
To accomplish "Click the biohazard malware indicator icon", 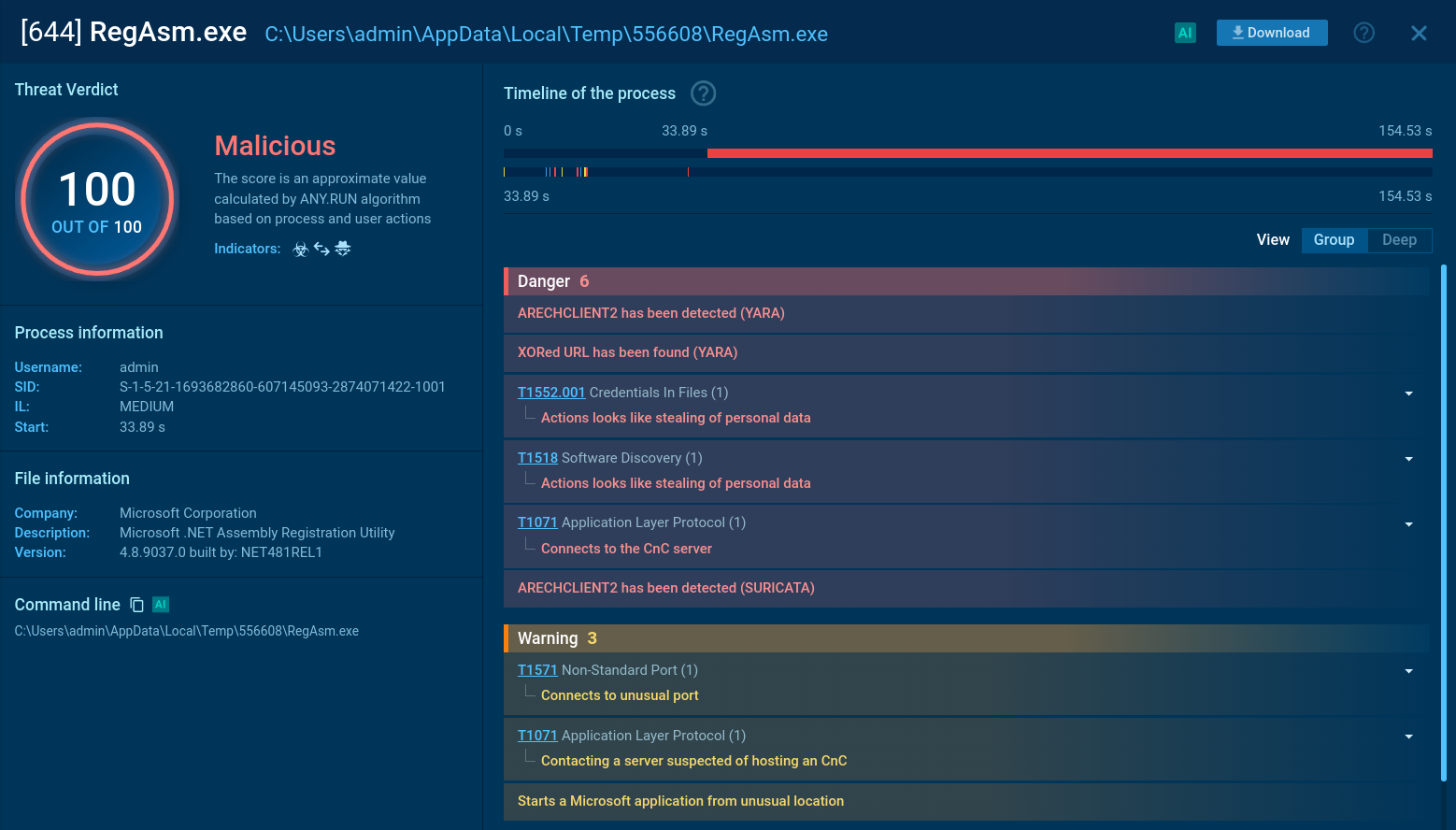I will point(300,249).
